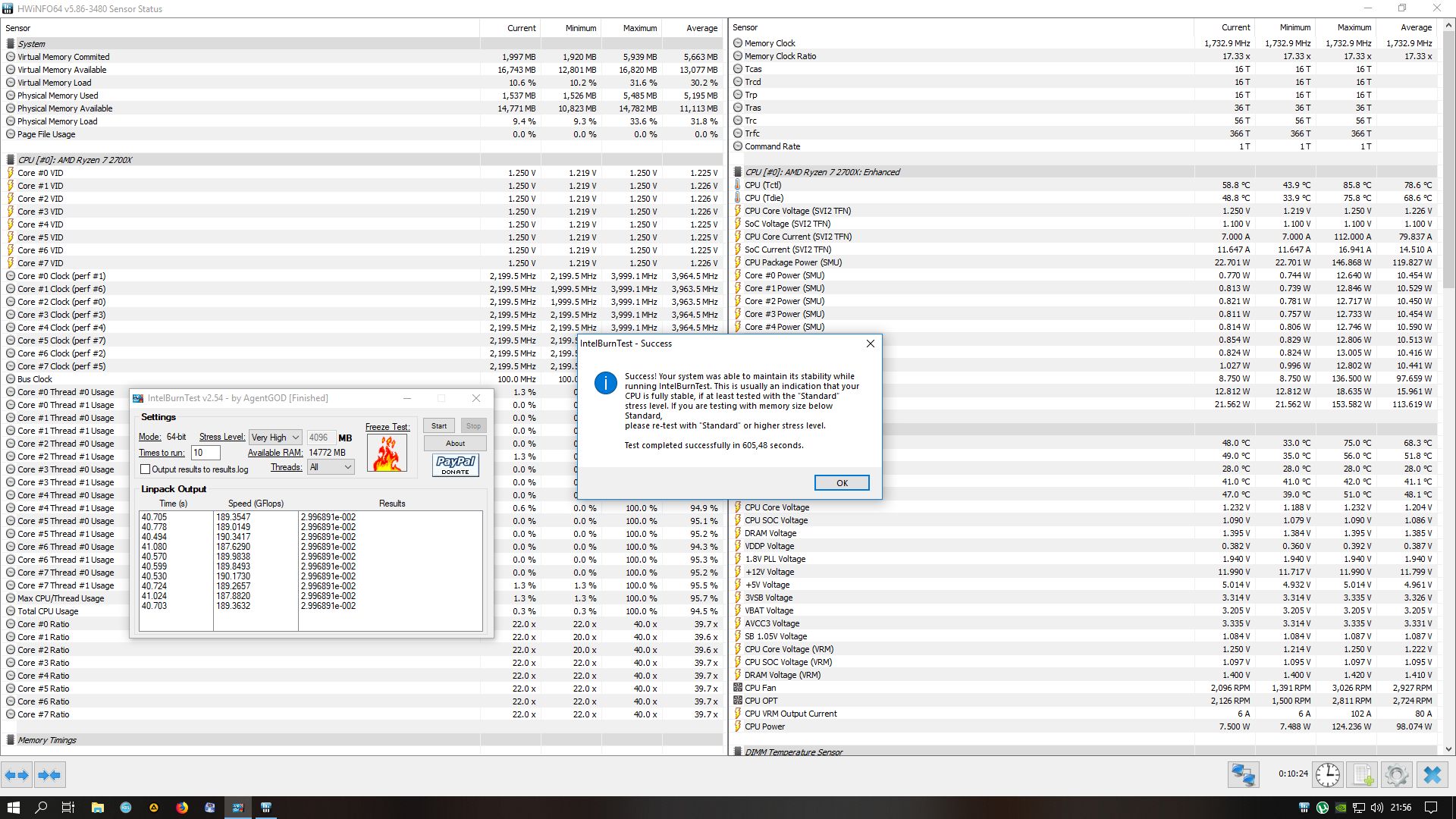The height and width of the screenshot is (819, 1456).
Task: Open the Stress Level dropdown set to Very High
Action: coord(275,438)
